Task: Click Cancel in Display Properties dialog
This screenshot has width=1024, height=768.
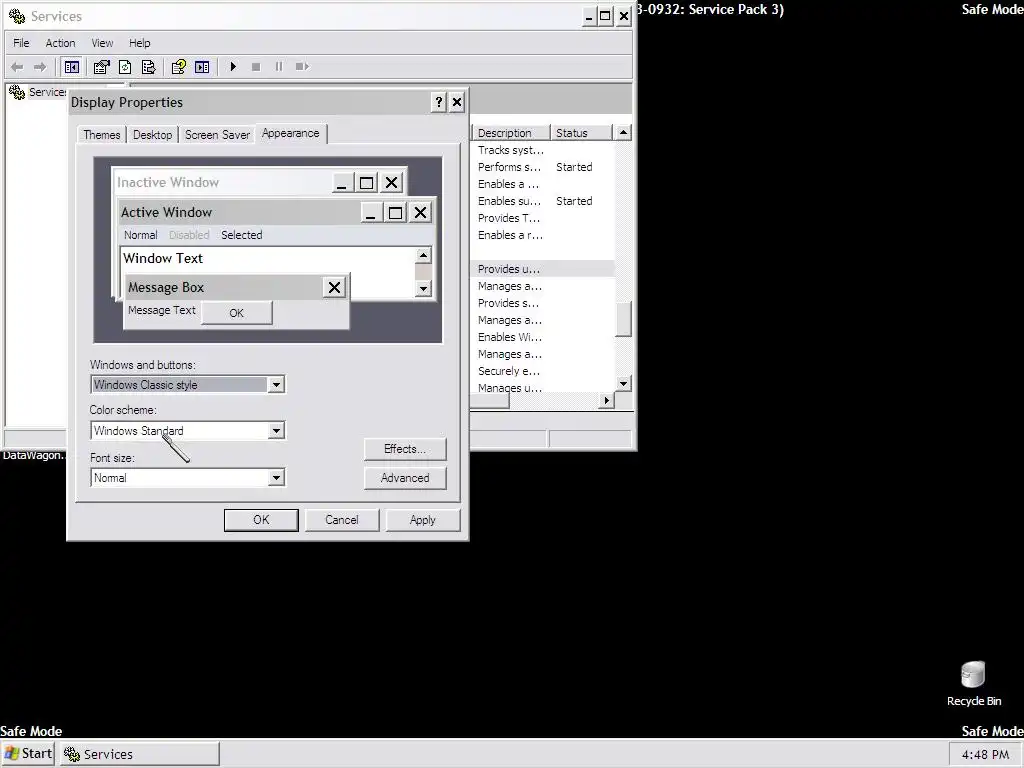Action: click(x=342, y=520)
